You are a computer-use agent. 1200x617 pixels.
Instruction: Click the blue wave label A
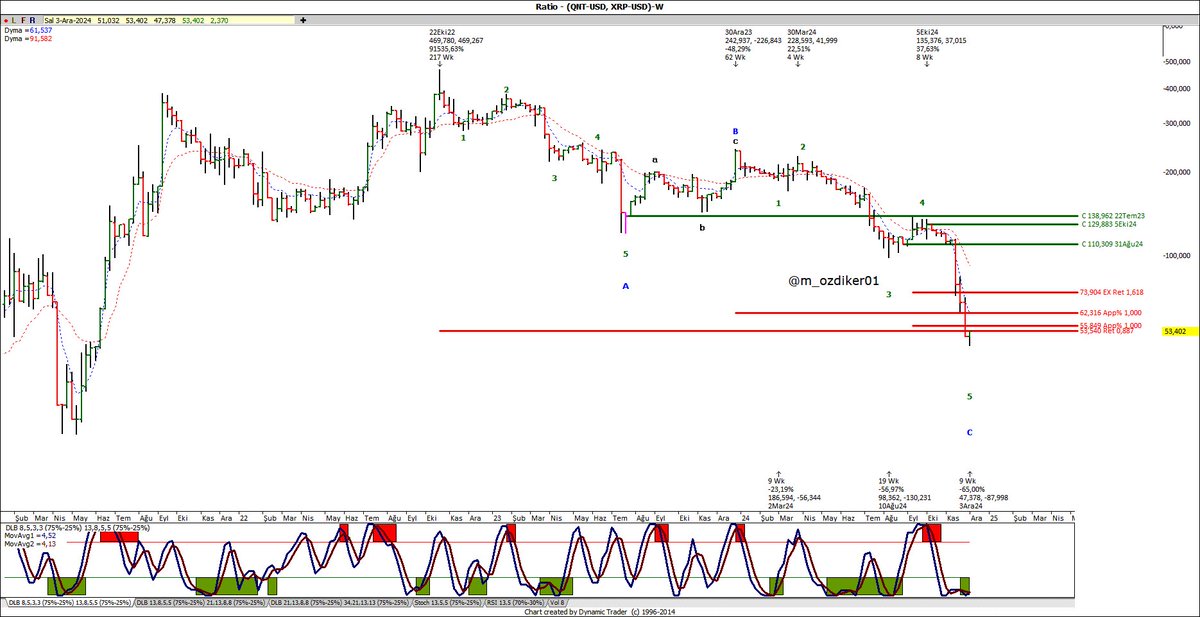click(626, 286)
